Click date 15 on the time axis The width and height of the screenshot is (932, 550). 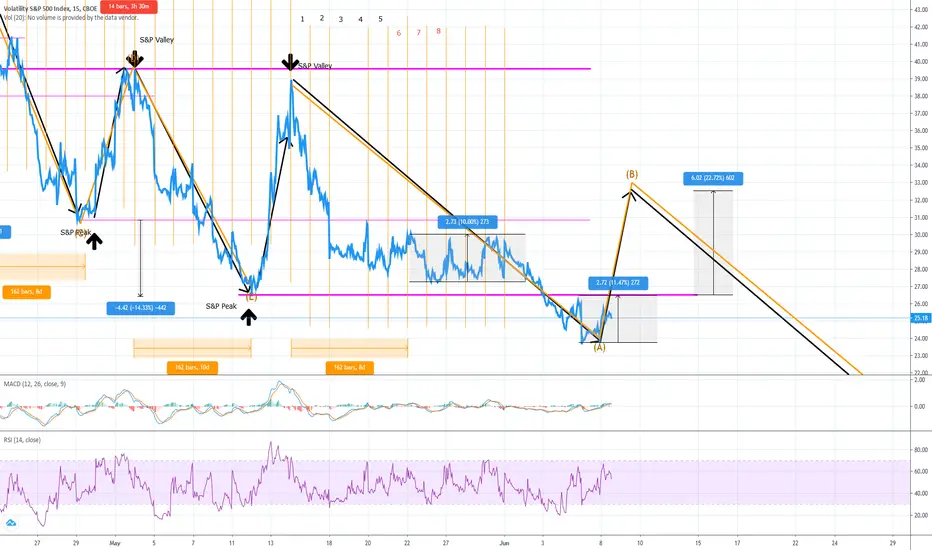[x=698, y=543]
